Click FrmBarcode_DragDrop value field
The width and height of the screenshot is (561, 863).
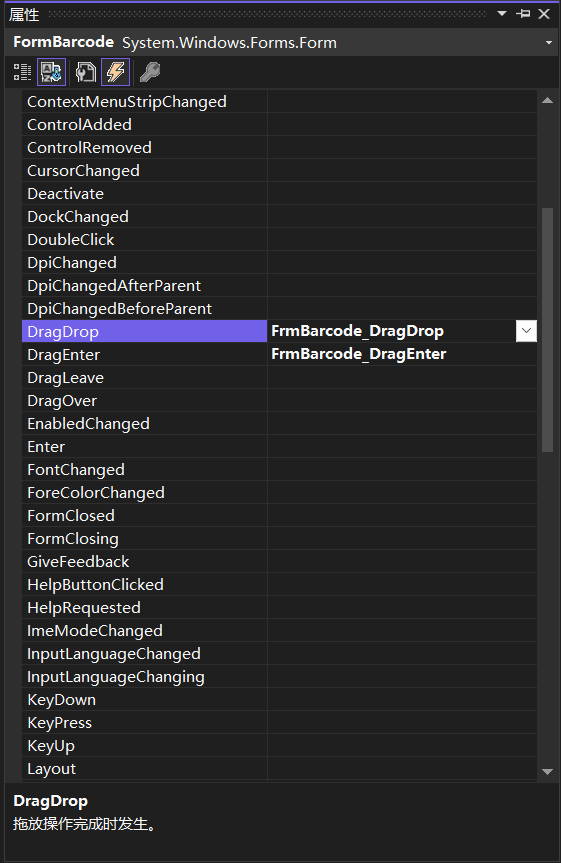(391, 331)
